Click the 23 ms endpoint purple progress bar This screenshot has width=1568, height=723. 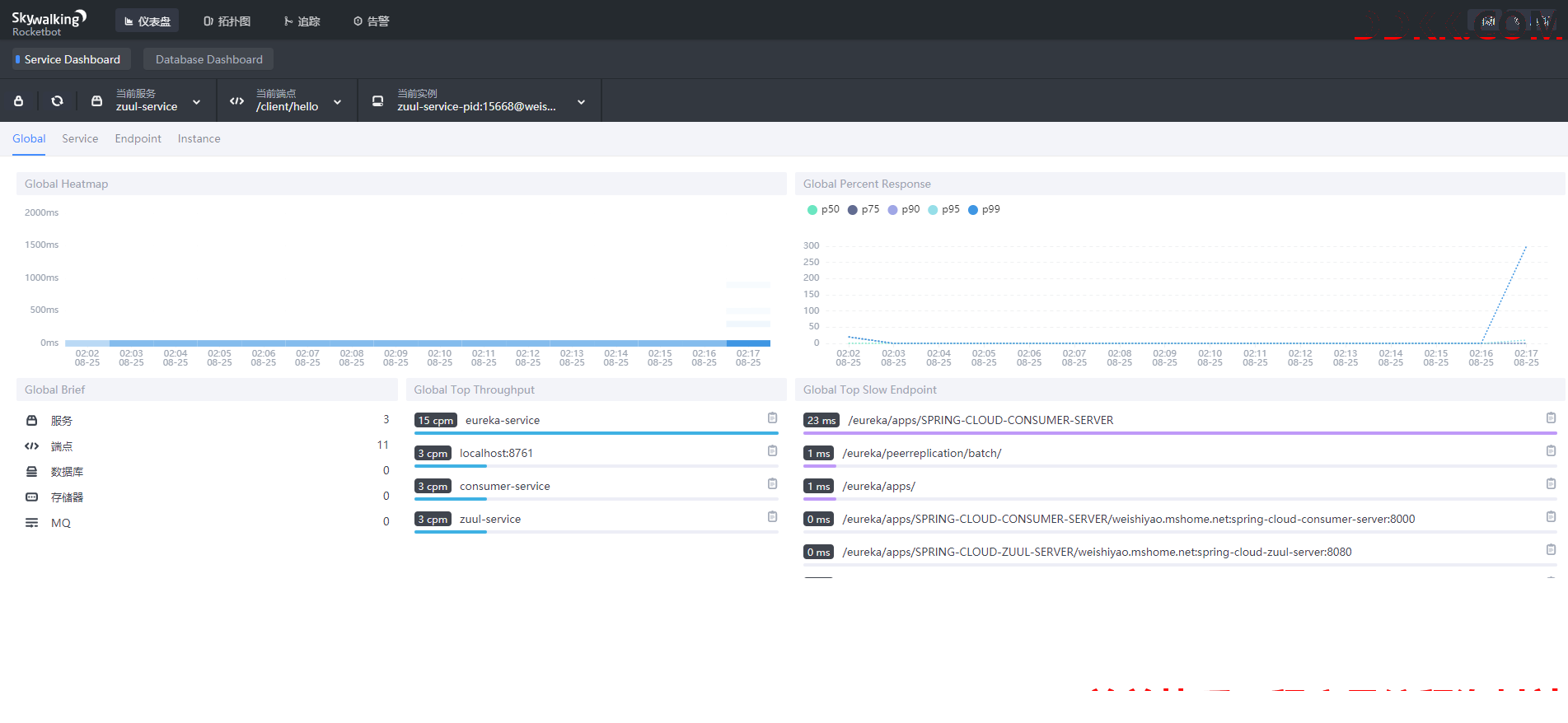coord(1180,432)
